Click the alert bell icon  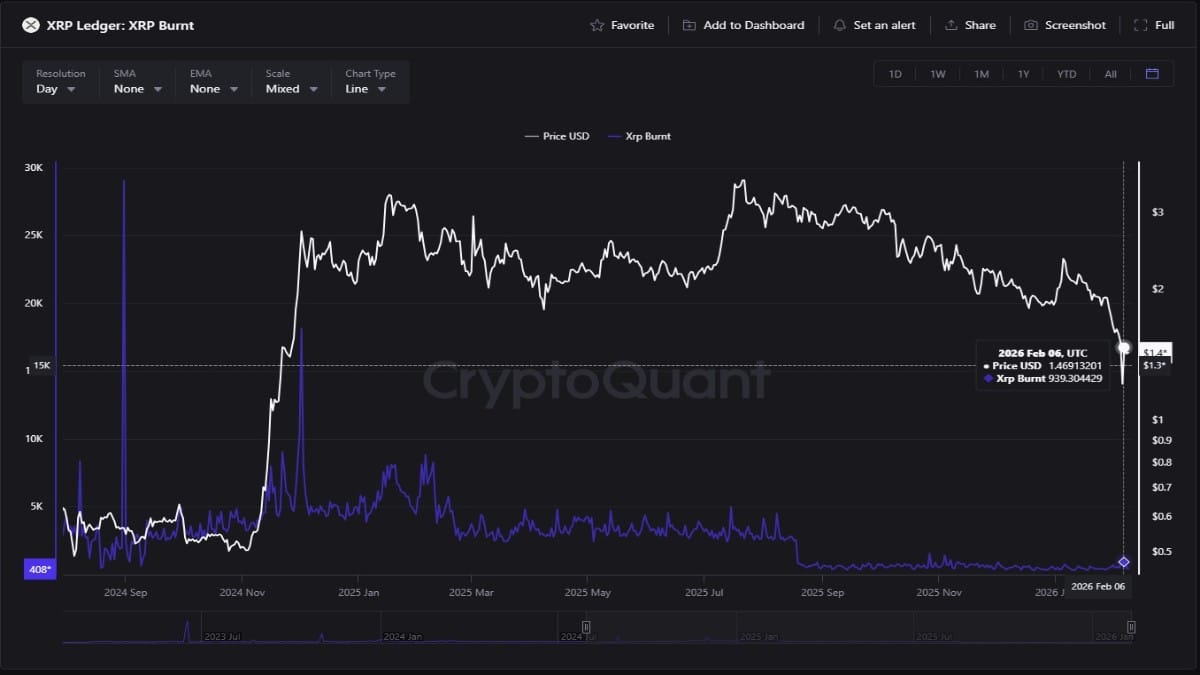[839, 25]
